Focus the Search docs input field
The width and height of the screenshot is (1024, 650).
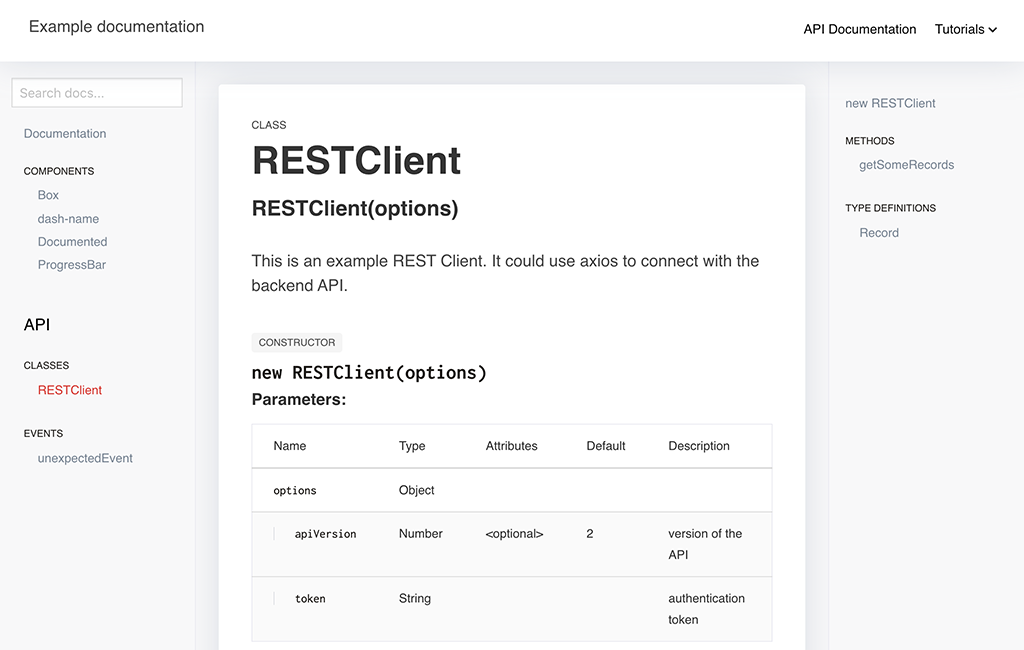point(97,93)
